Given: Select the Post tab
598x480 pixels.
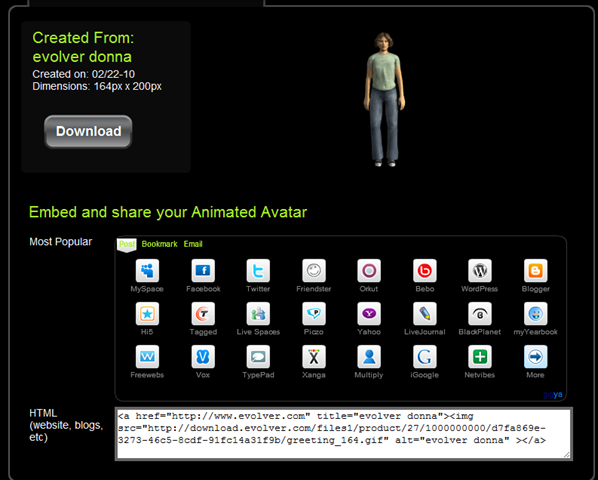Looking at the screenshot, I should point(127,244).
